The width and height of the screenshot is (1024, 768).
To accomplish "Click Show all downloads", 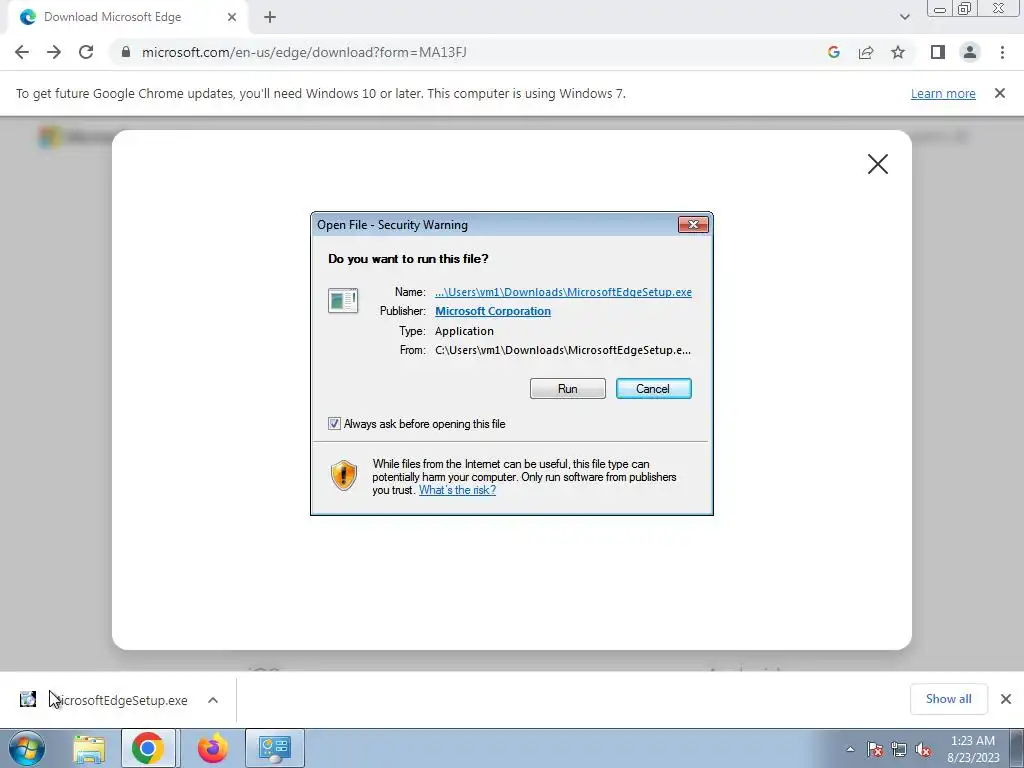I will coord(948,699).
